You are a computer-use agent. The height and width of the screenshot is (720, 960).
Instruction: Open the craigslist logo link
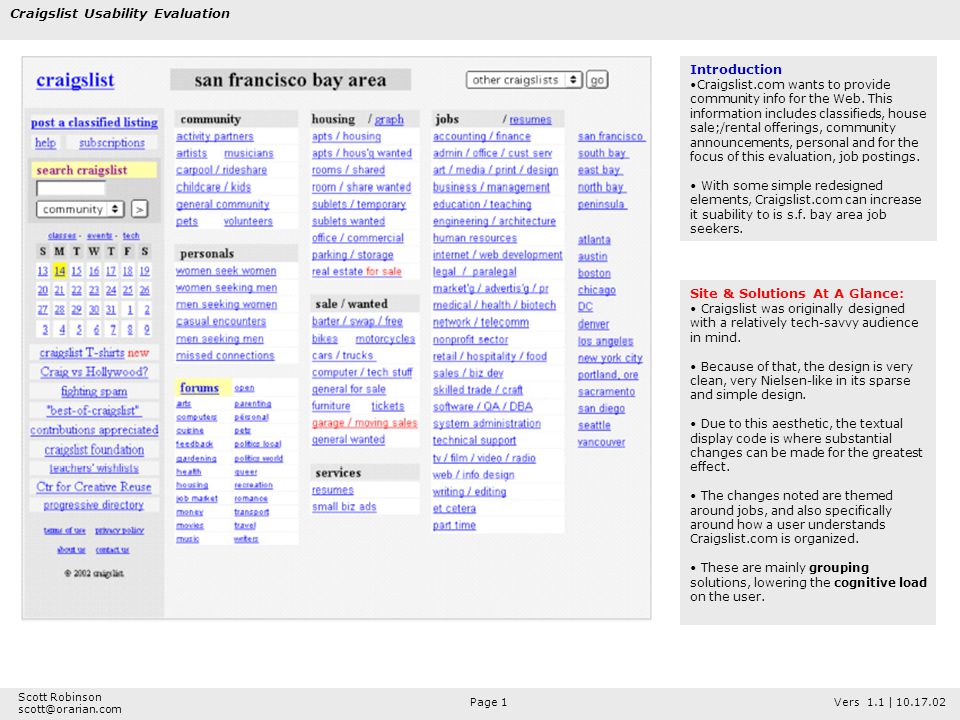[x=75, y=80]
